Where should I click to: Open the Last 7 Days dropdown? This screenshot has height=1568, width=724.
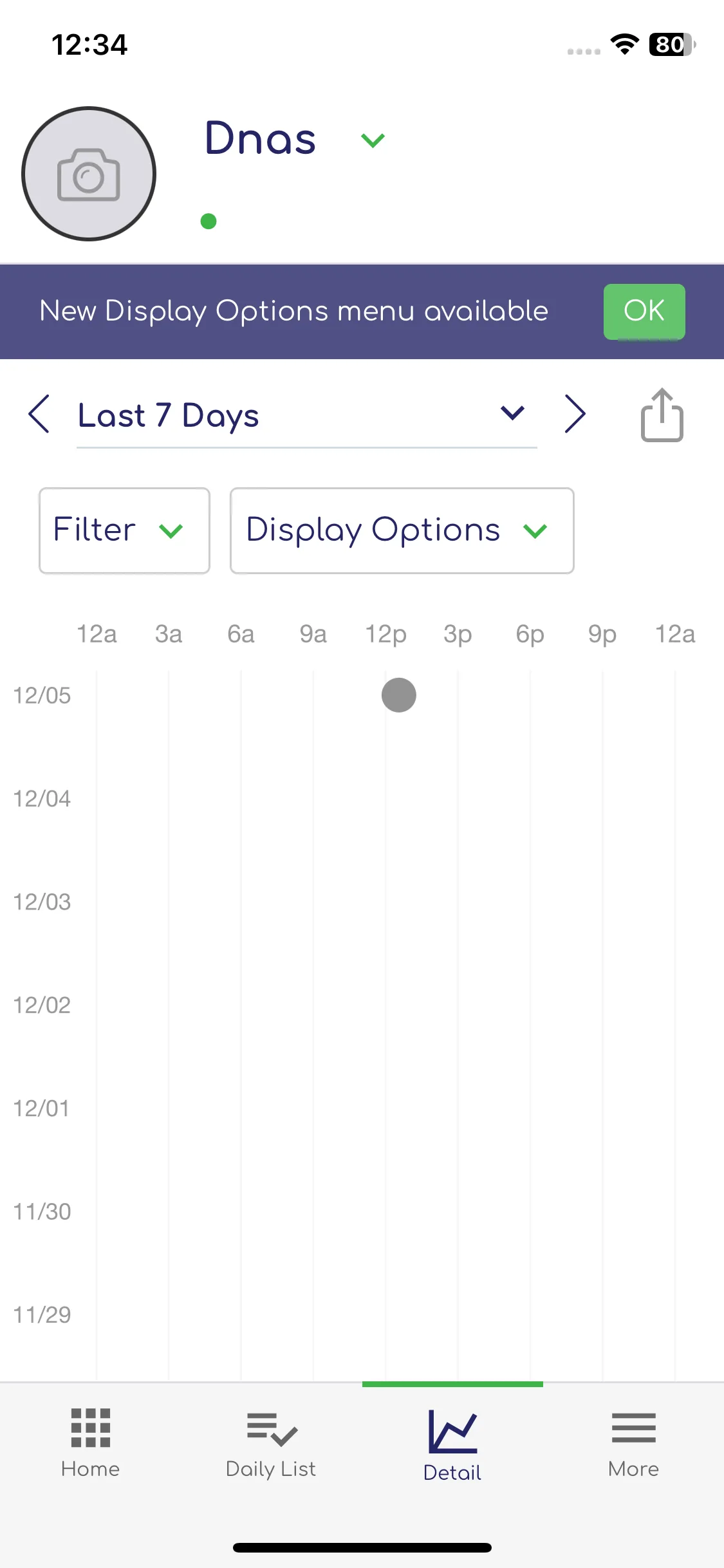[307, 415]
